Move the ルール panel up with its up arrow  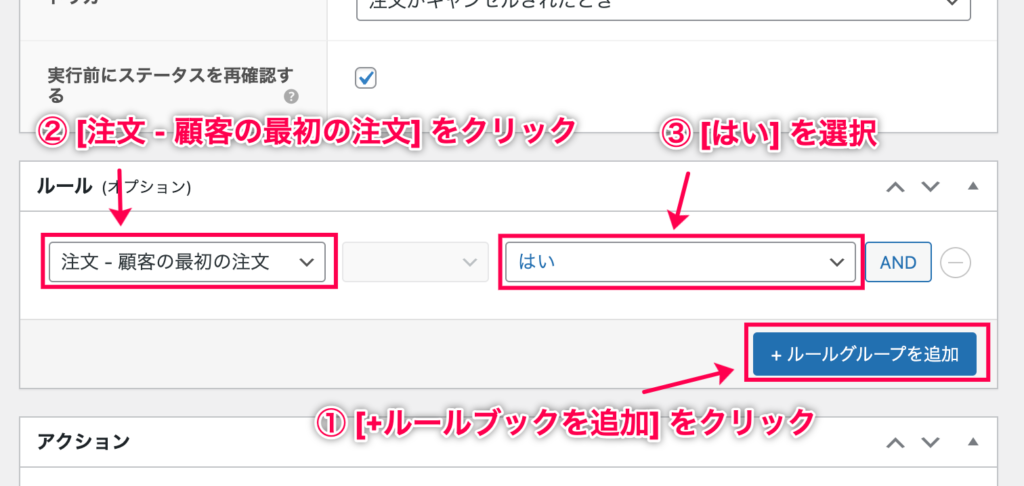895,187
